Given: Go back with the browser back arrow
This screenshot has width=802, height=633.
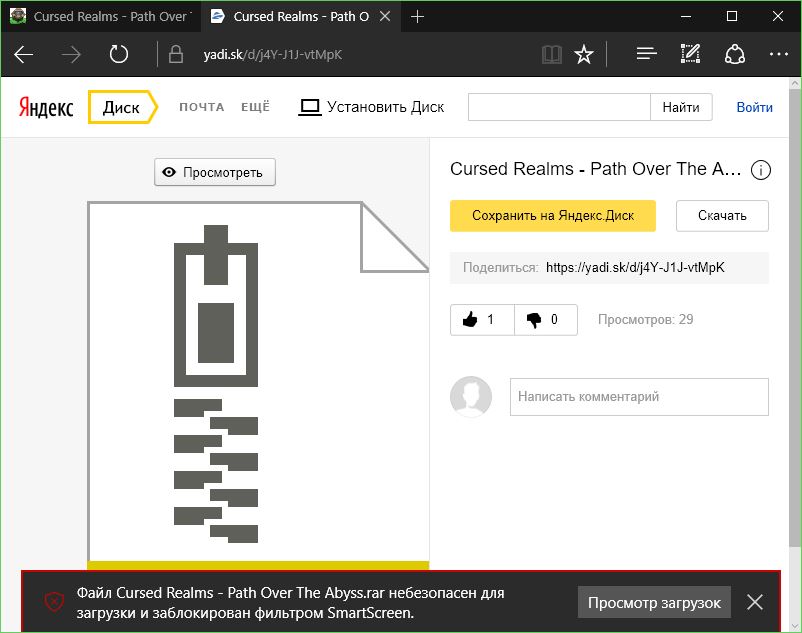Looking at the screenshot, I should 24,54.
